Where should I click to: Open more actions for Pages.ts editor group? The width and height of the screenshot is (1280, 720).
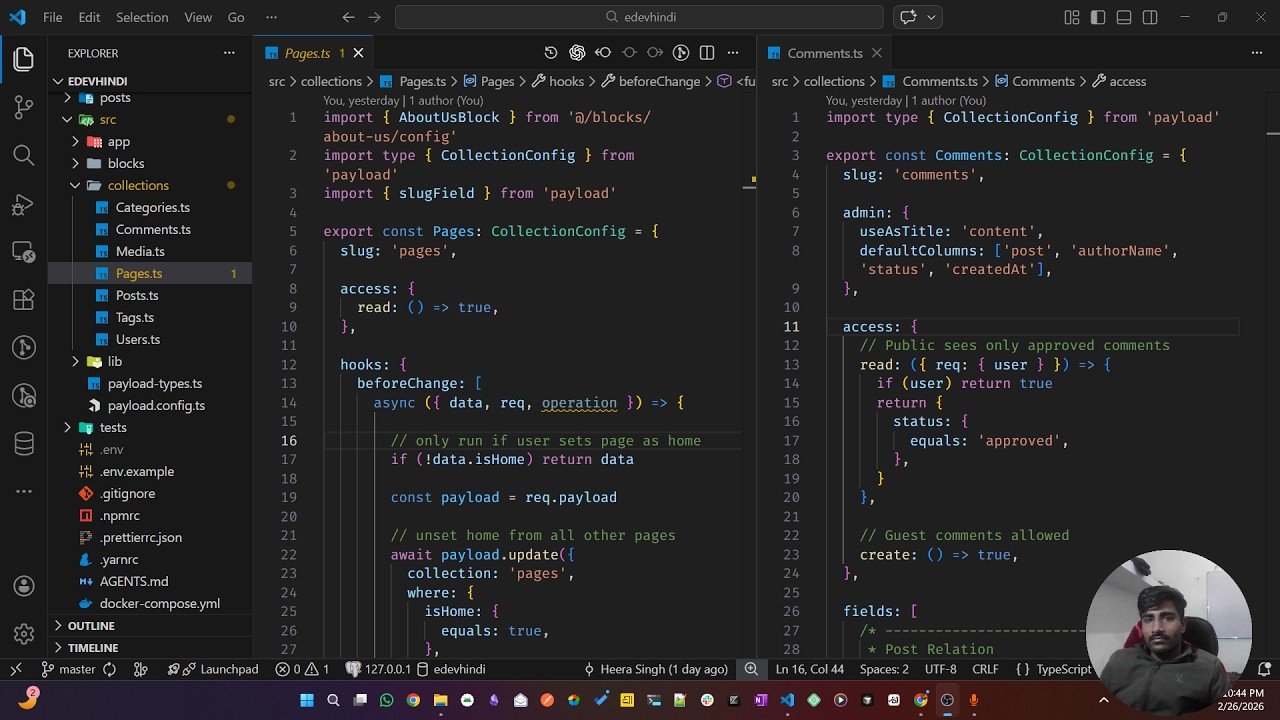pos(733,53)
